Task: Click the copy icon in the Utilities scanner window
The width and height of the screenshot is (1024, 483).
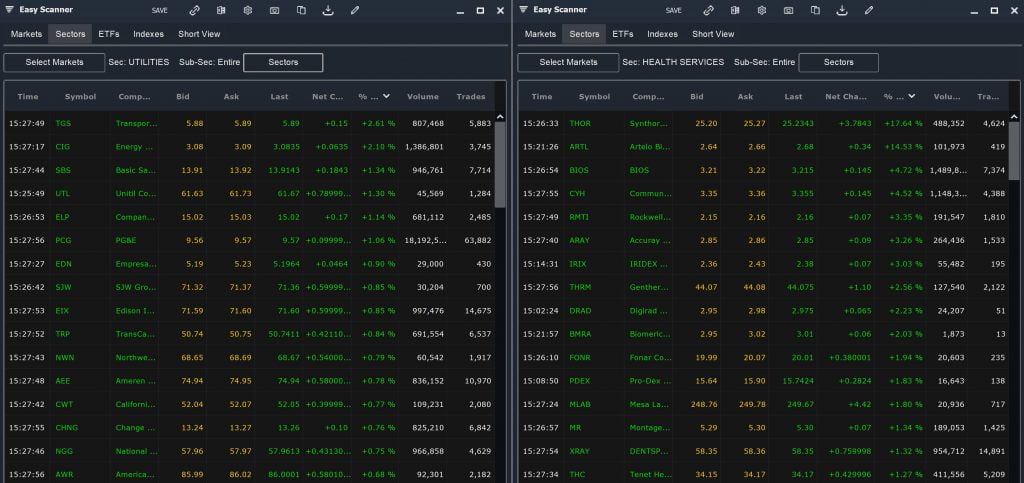Action: [x=301, y=10]
